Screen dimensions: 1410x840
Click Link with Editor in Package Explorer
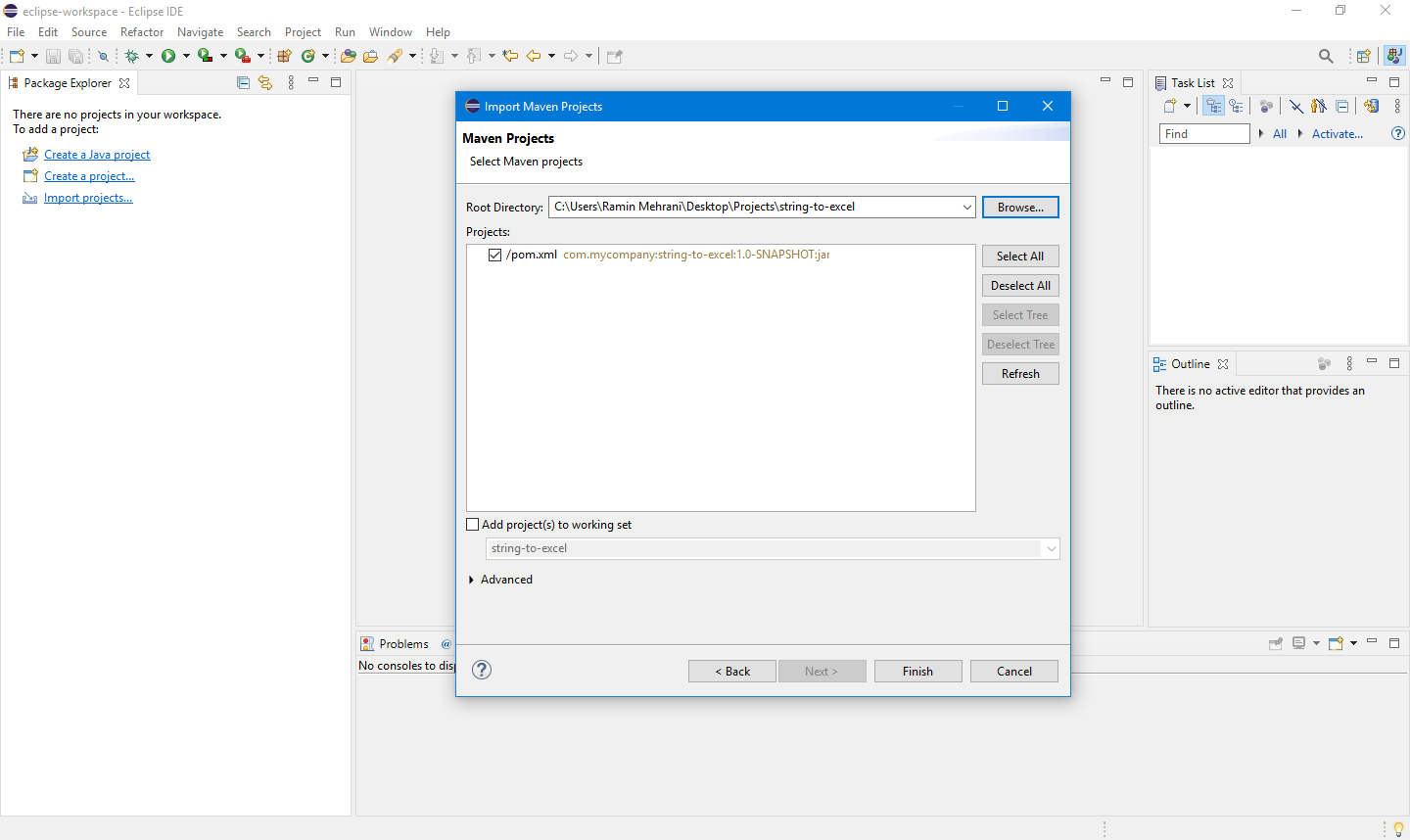(265, 83)
